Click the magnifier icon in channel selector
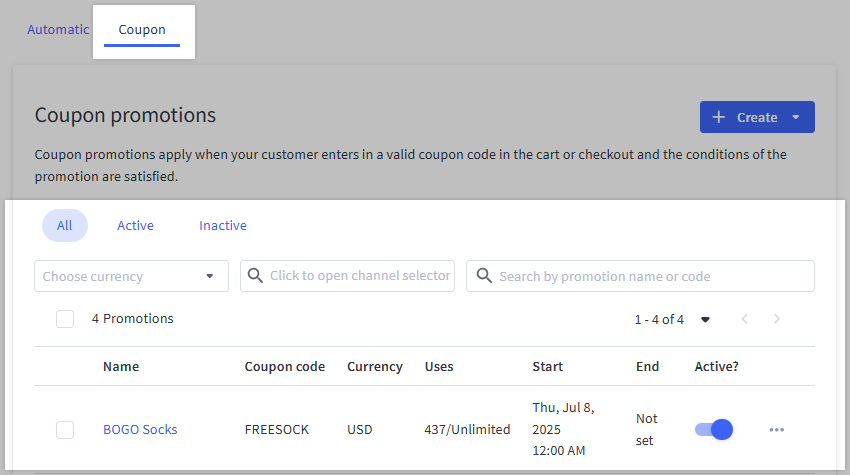The height and width of the screenshot is (475, 850). coord(256,276)
